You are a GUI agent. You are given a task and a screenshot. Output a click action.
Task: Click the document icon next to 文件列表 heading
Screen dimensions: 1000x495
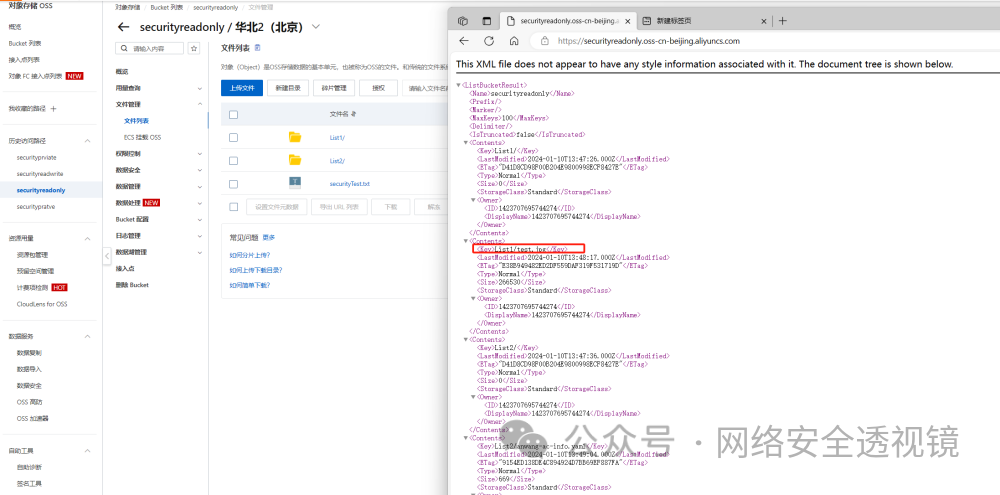point(258,48)
